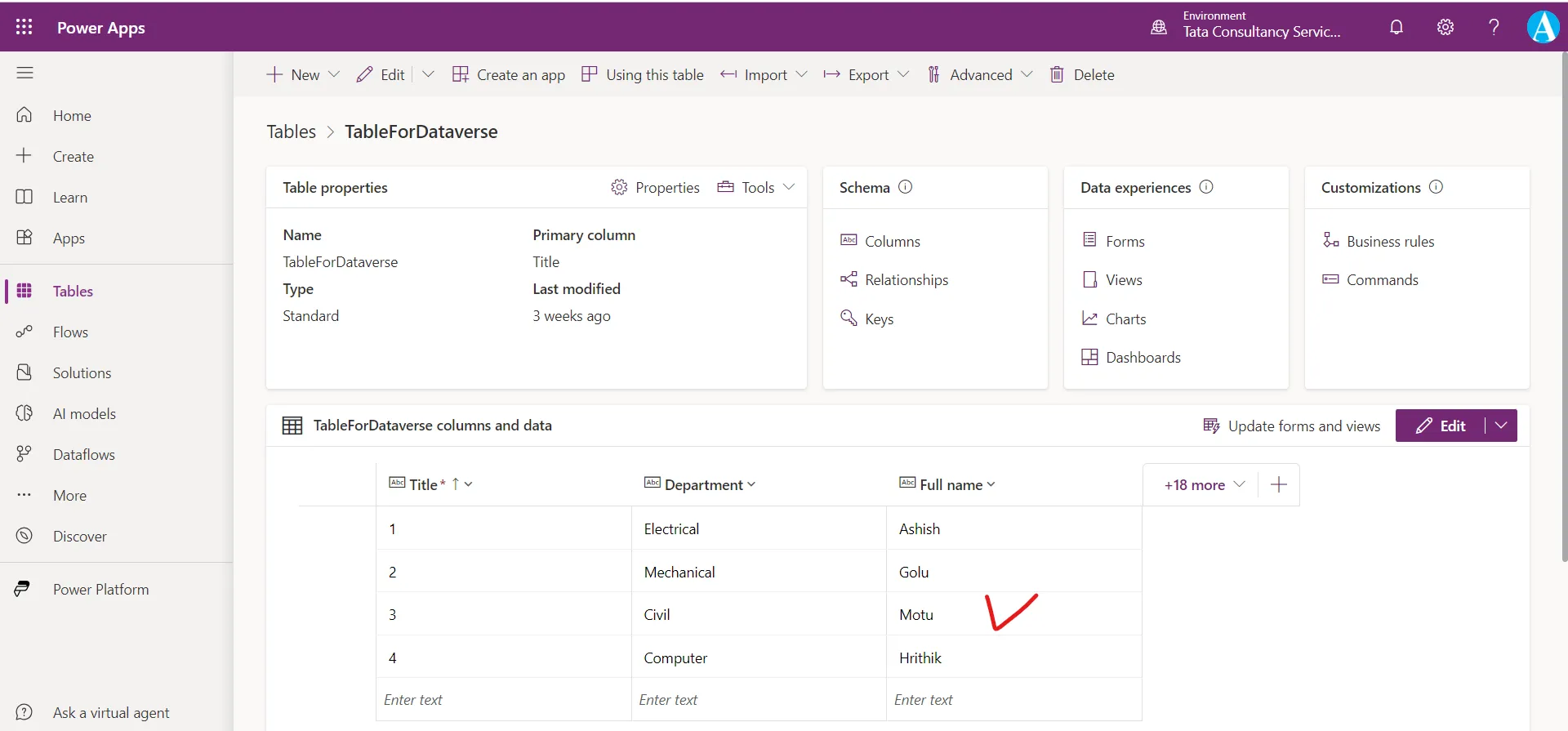The width and height of the screenshot is (1568, 731).
Task: Go to Home in sidebar
Action: click(x=117, y=115)
